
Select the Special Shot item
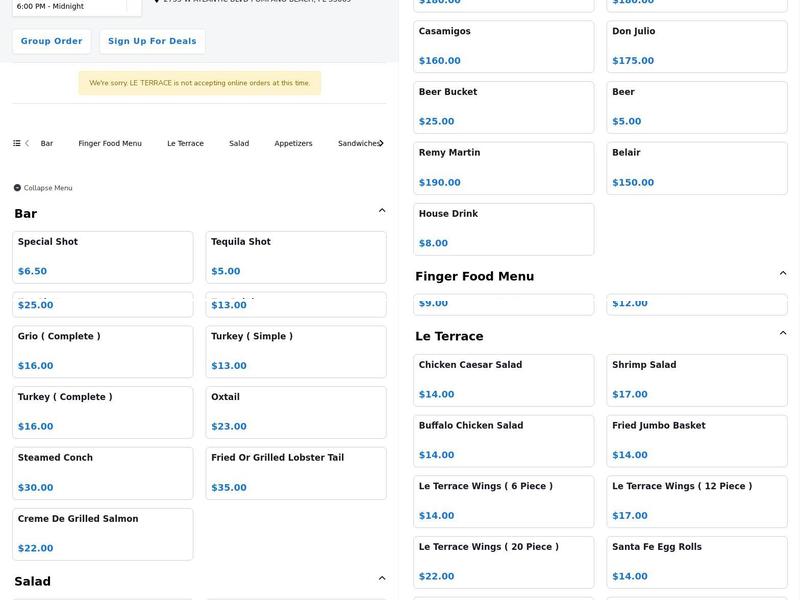click(102, 257)
